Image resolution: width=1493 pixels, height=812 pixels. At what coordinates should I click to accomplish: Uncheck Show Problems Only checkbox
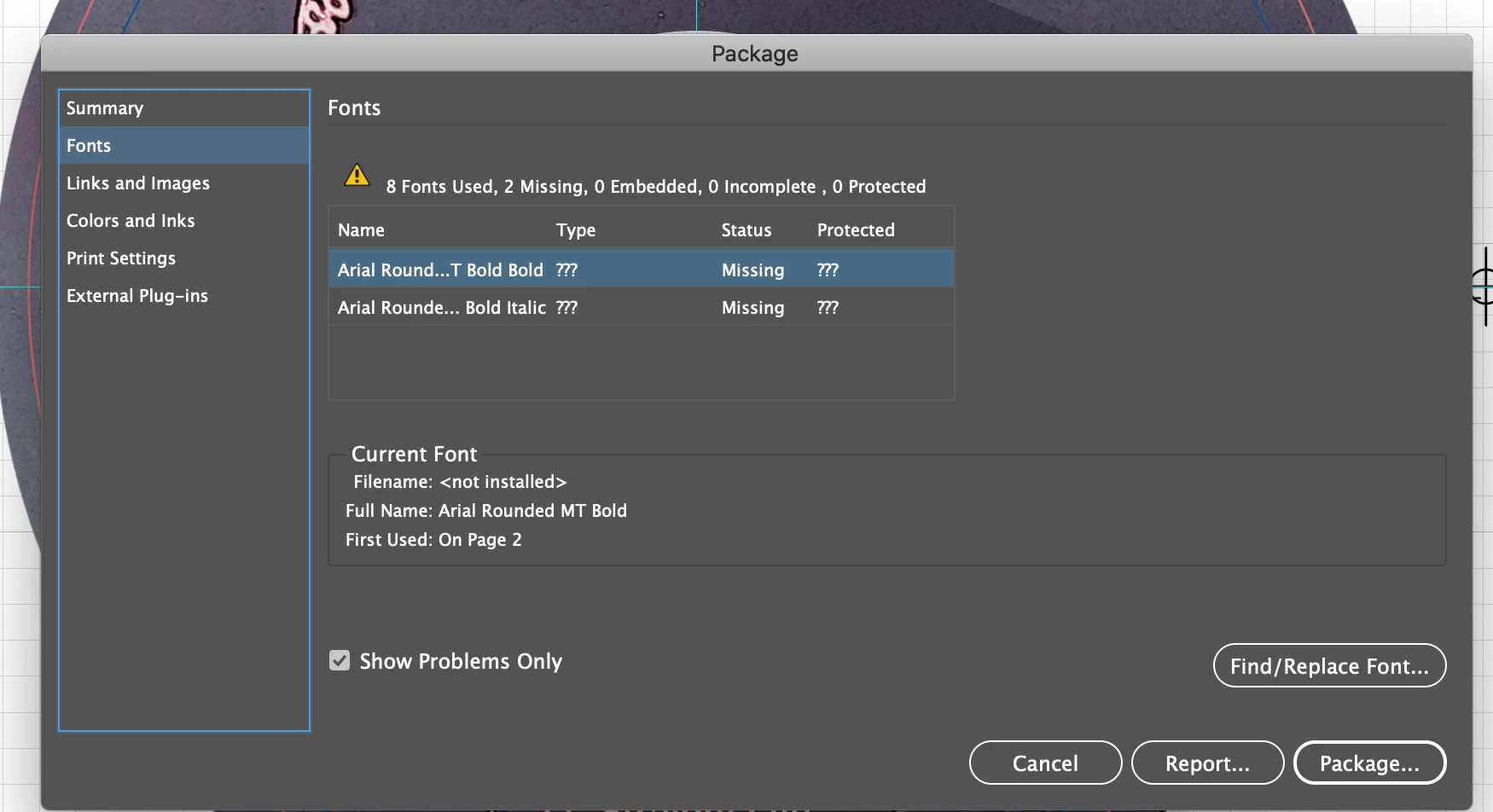[340, 661]
